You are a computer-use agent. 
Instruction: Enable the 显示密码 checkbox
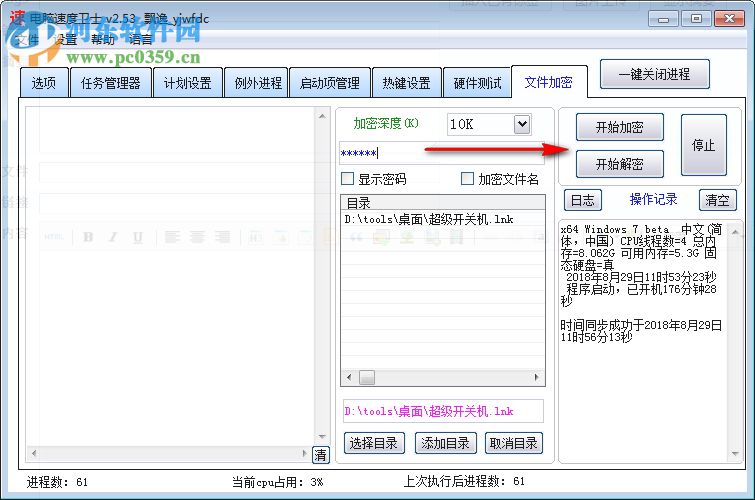coord(347,179)
